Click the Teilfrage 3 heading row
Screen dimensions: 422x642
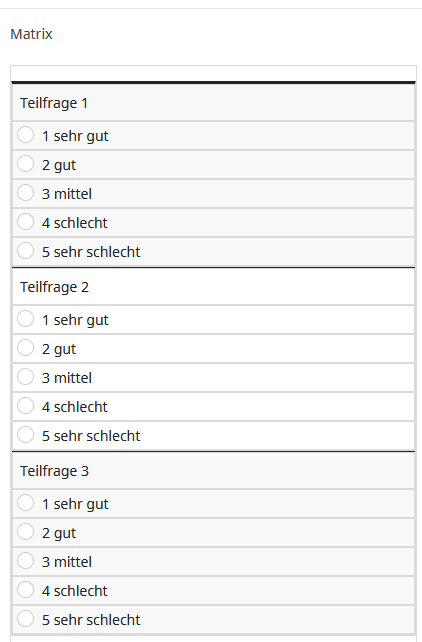pyautogui.click(x=213, y=471)
